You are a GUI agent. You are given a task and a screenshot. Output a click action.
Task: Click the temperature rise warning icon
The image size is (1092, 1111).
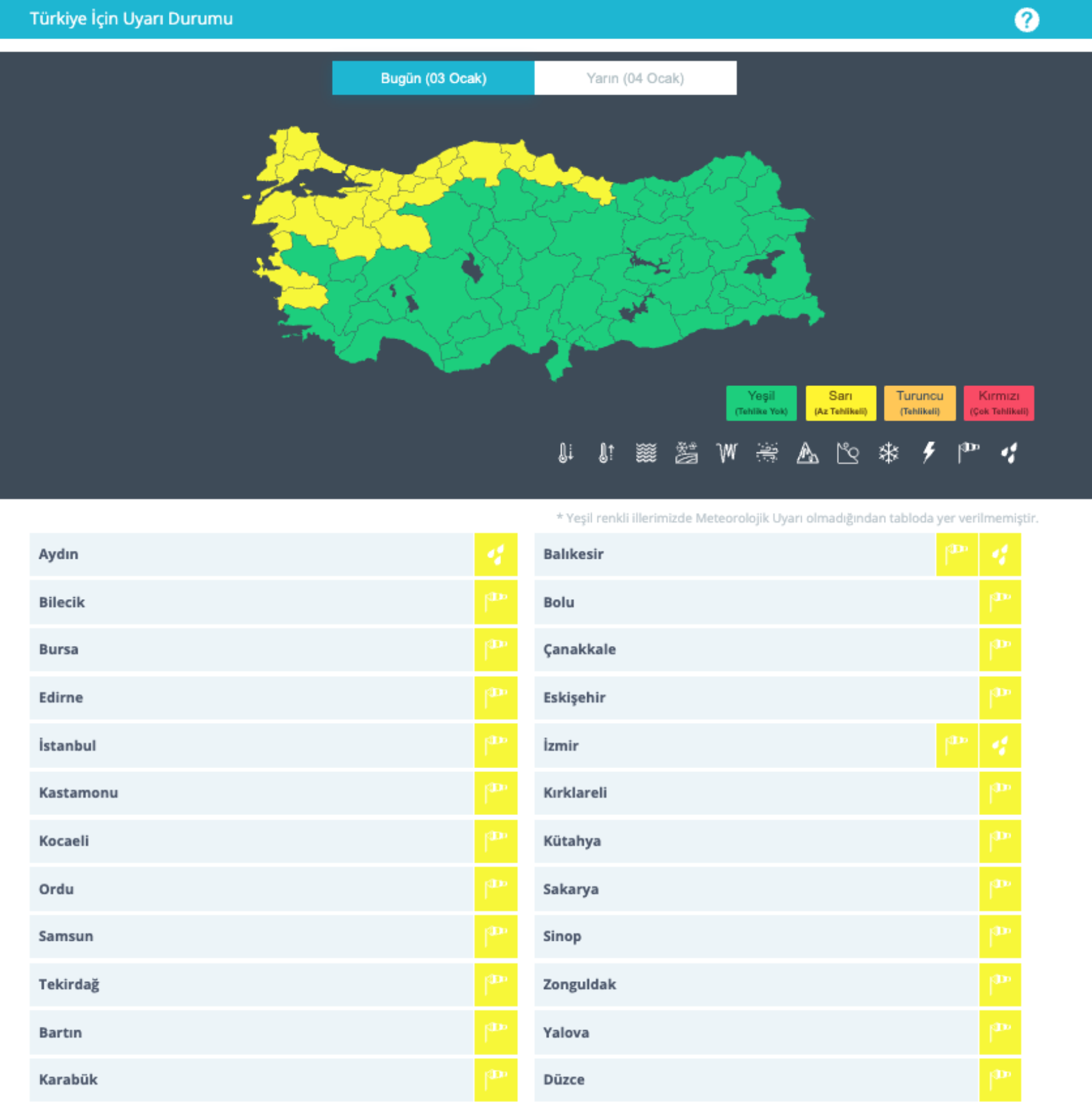(606, 453)
